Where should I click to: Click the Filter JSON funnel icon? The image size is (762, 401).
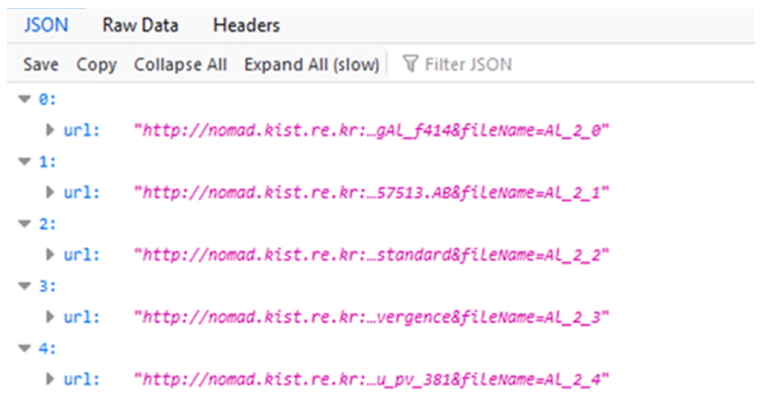point(409,65)
